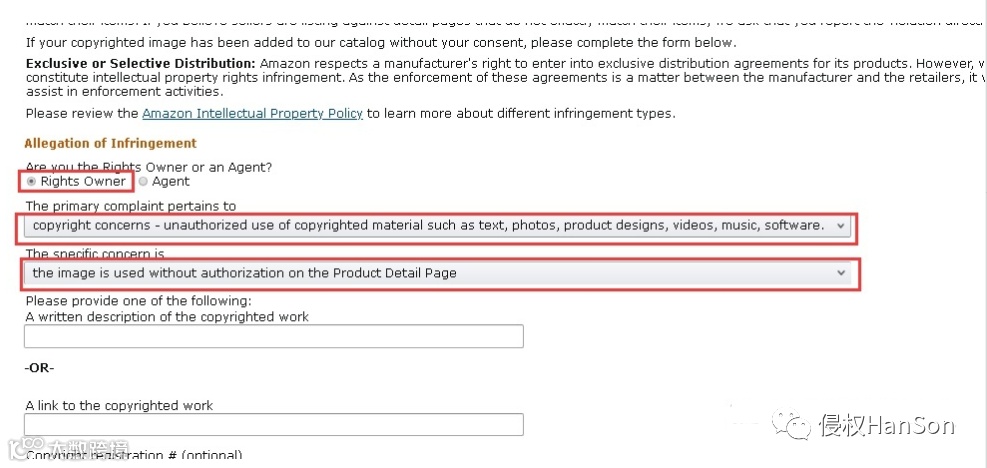Focus the link to copyrighted work field
The height and width of the screenshot is (468, 987).
click(x=274, y=425)
